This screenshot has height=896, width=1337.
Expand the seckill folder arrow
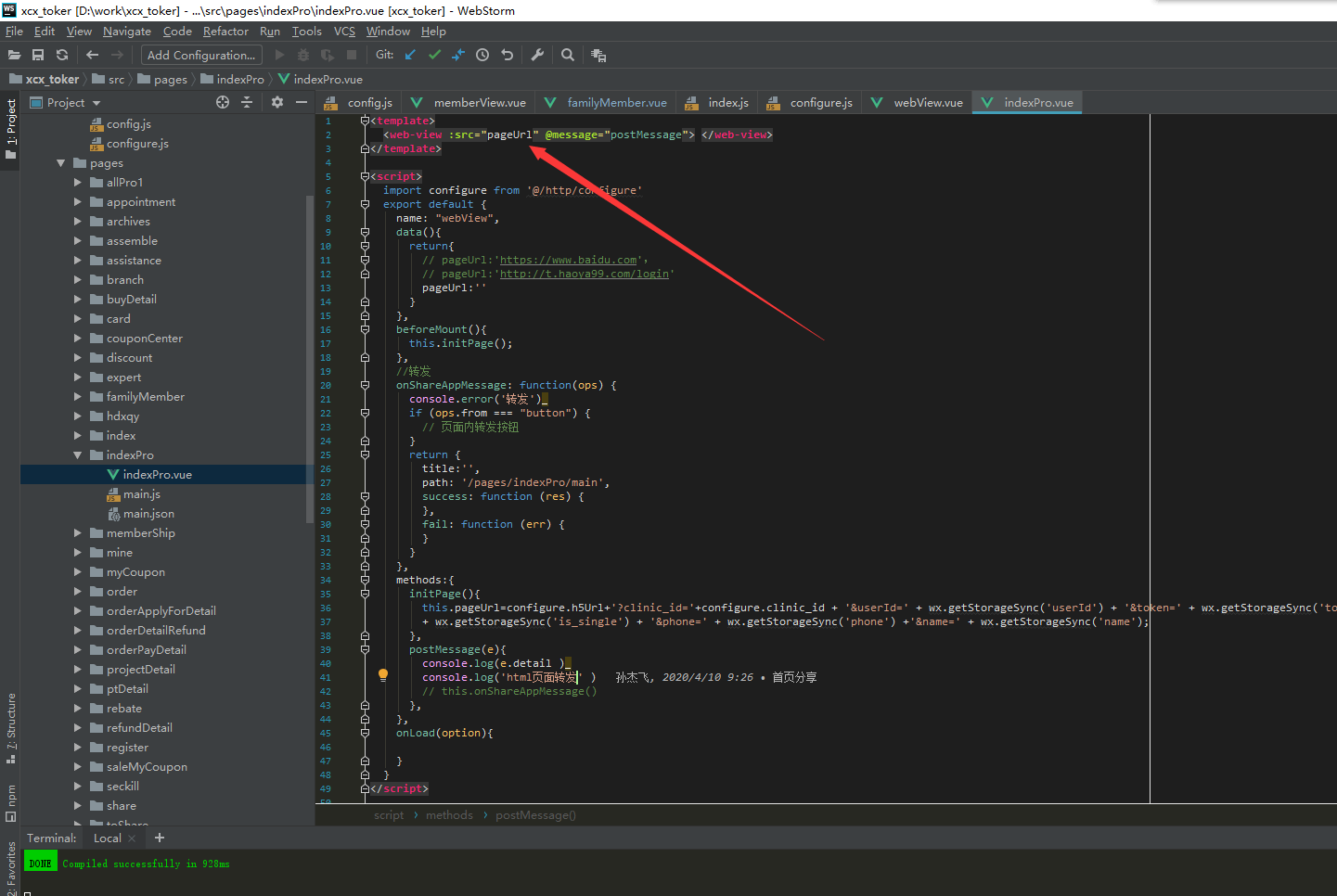coord(78,787)
